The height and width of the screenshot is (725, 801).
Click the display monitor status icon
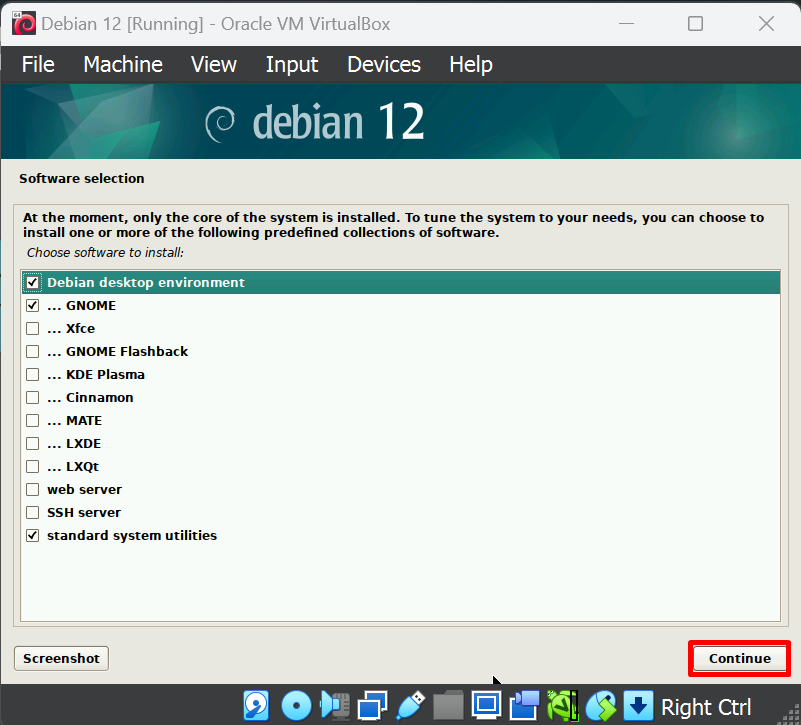[x=486, y=706]
